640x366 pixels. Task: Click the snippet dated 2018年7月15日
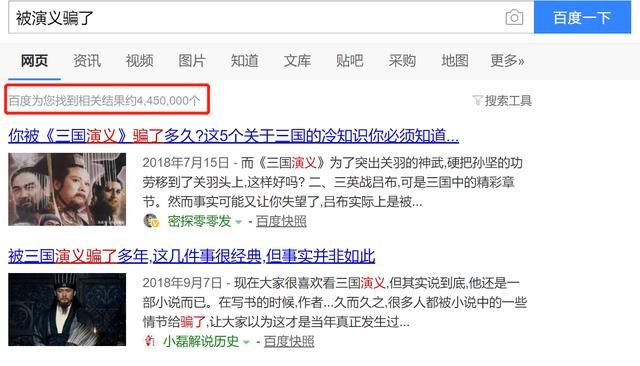(x=332, y=182)
